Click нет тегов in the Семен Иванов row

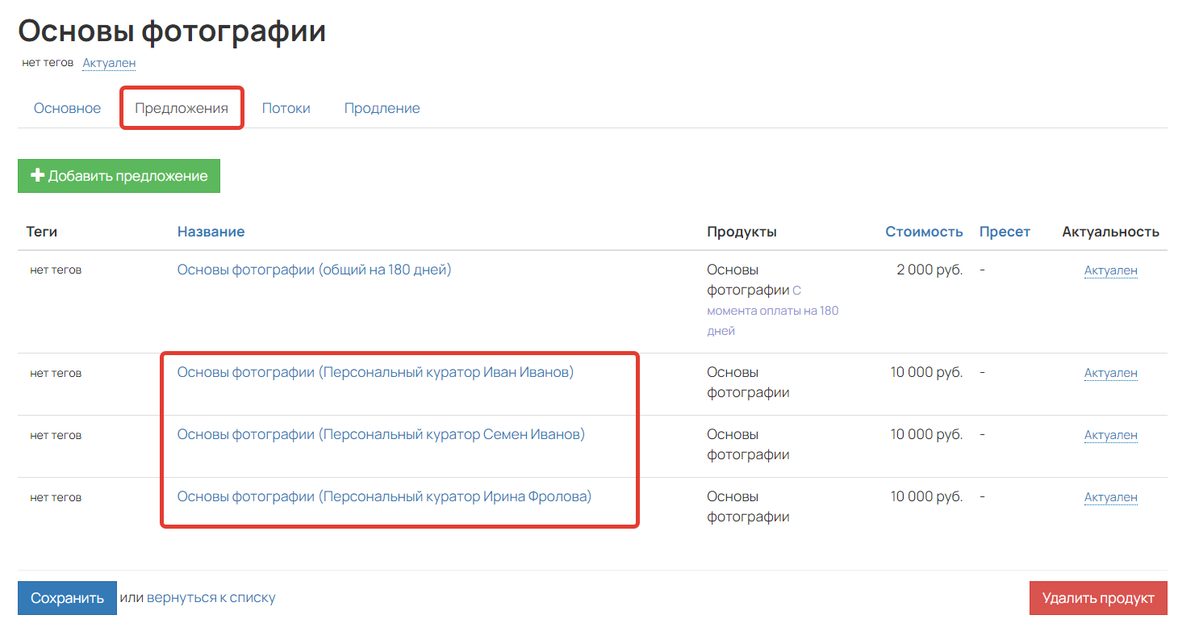pyautogui.click(x=56, y=435)
